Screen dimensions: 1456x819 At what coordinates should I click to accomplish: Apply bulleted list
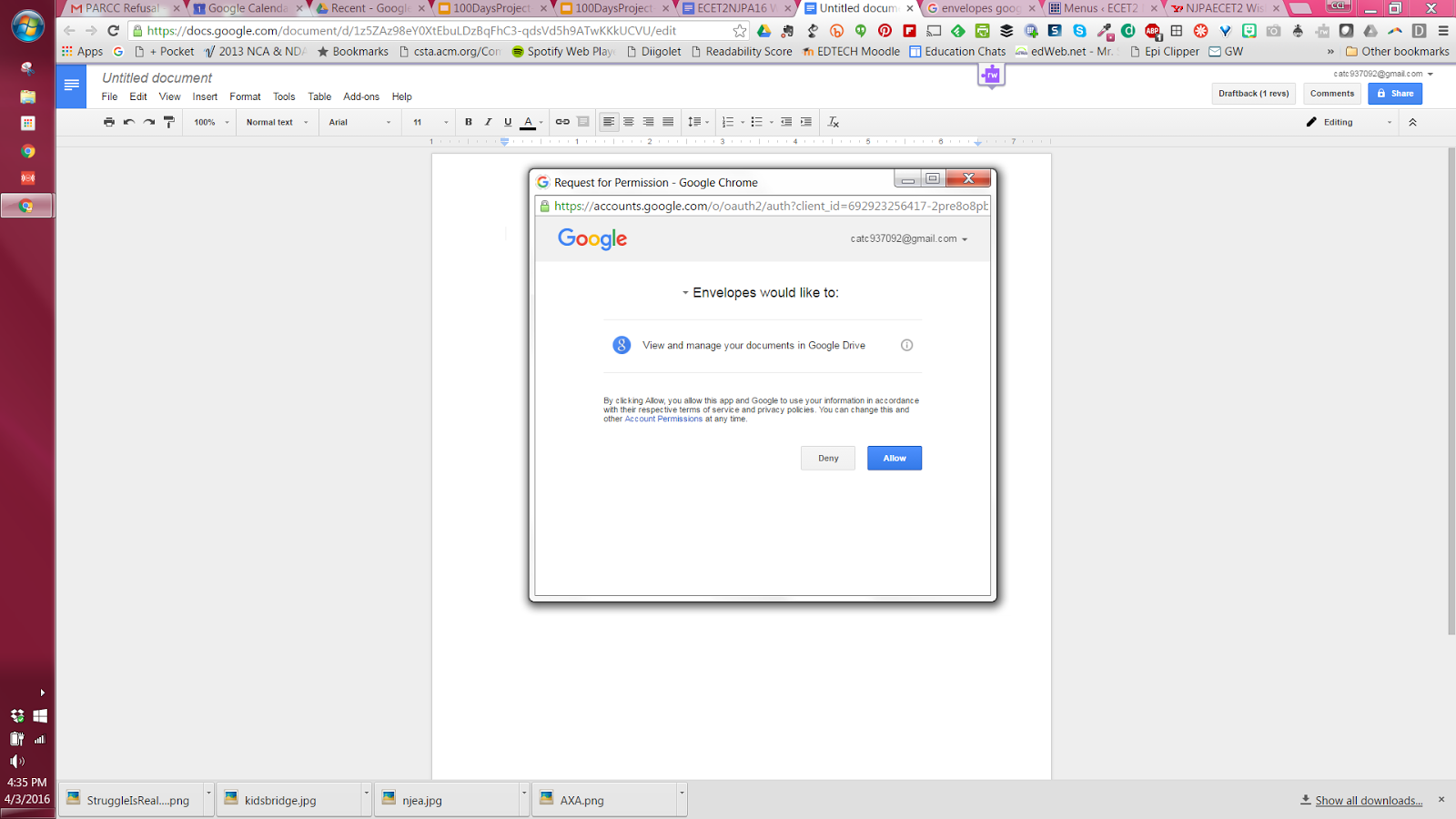coord(757,122)
